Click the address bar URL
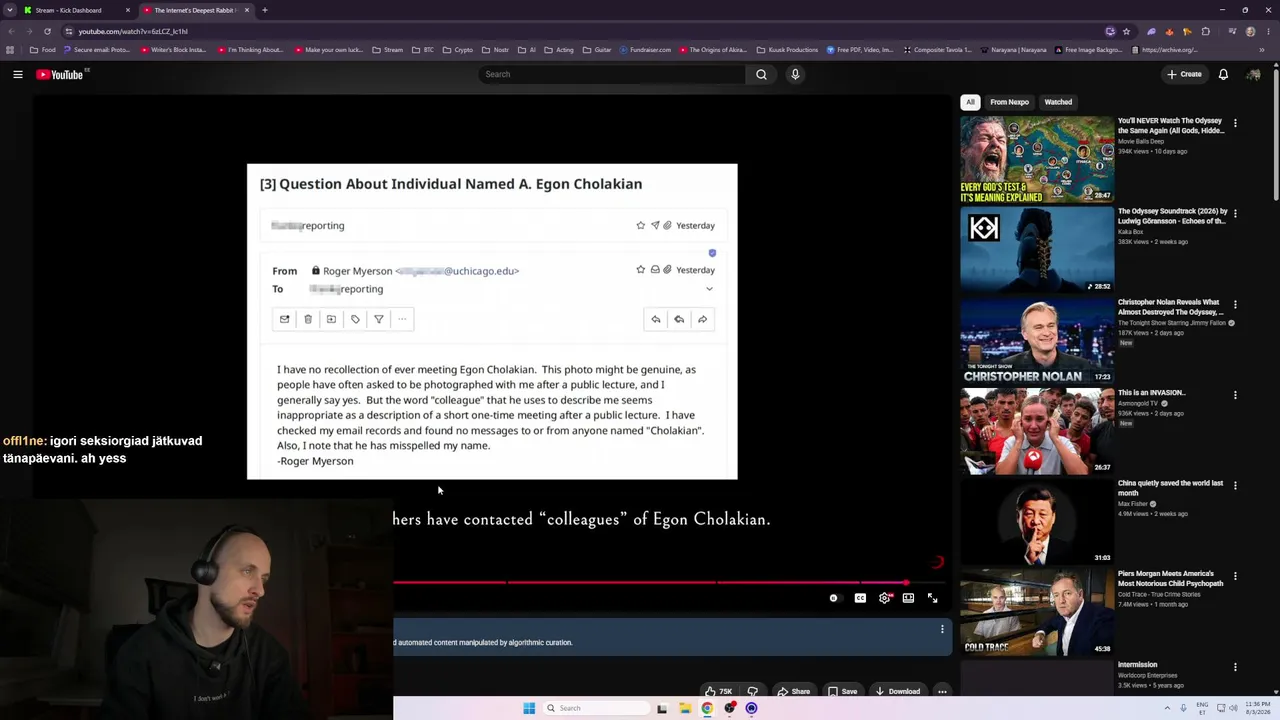This screenshot has width=1280, height=720. coord(133,31)
